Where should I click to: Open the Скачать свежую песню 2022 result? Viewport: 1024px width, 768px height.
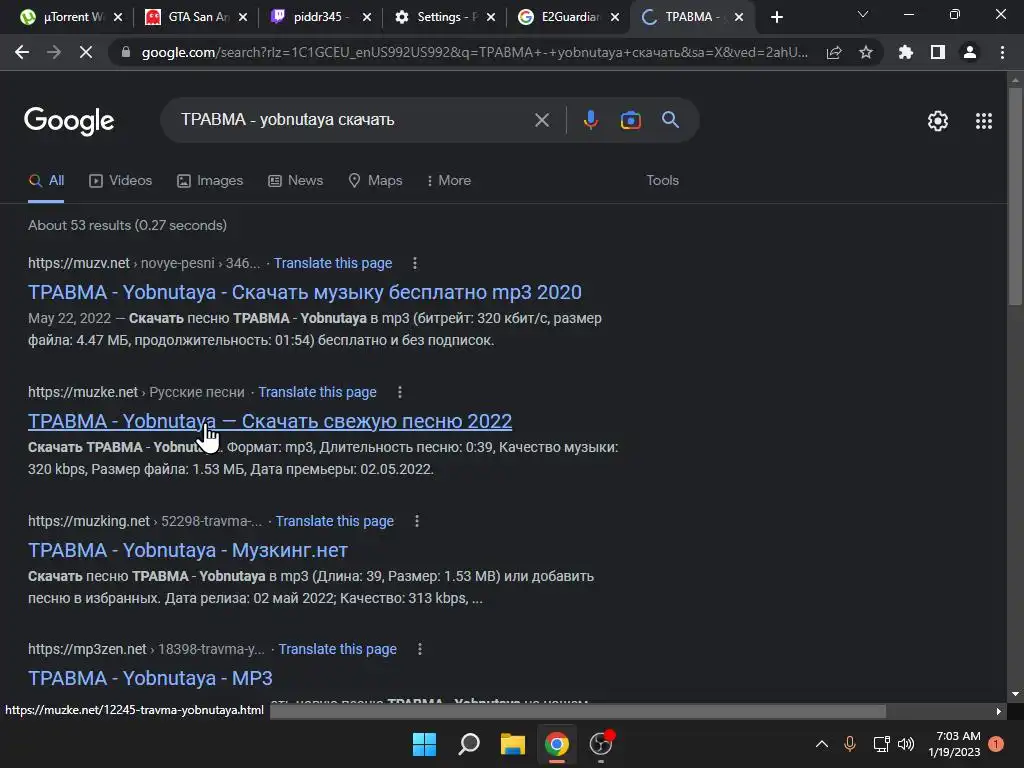(270, 421)
